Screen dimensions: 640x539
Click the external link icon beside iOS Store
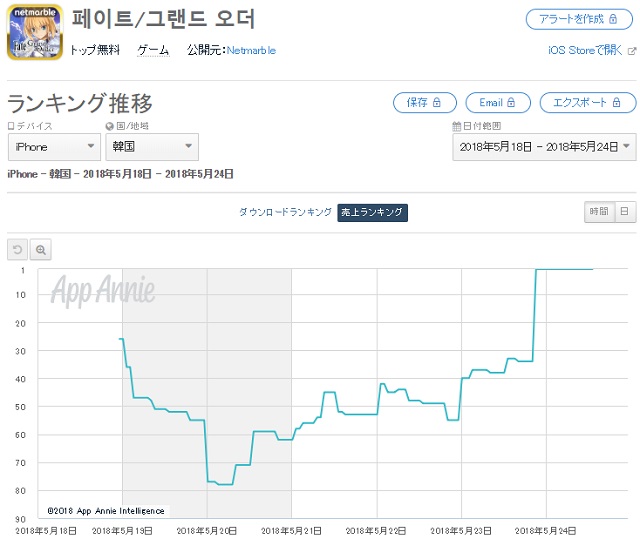click(632, 51)
